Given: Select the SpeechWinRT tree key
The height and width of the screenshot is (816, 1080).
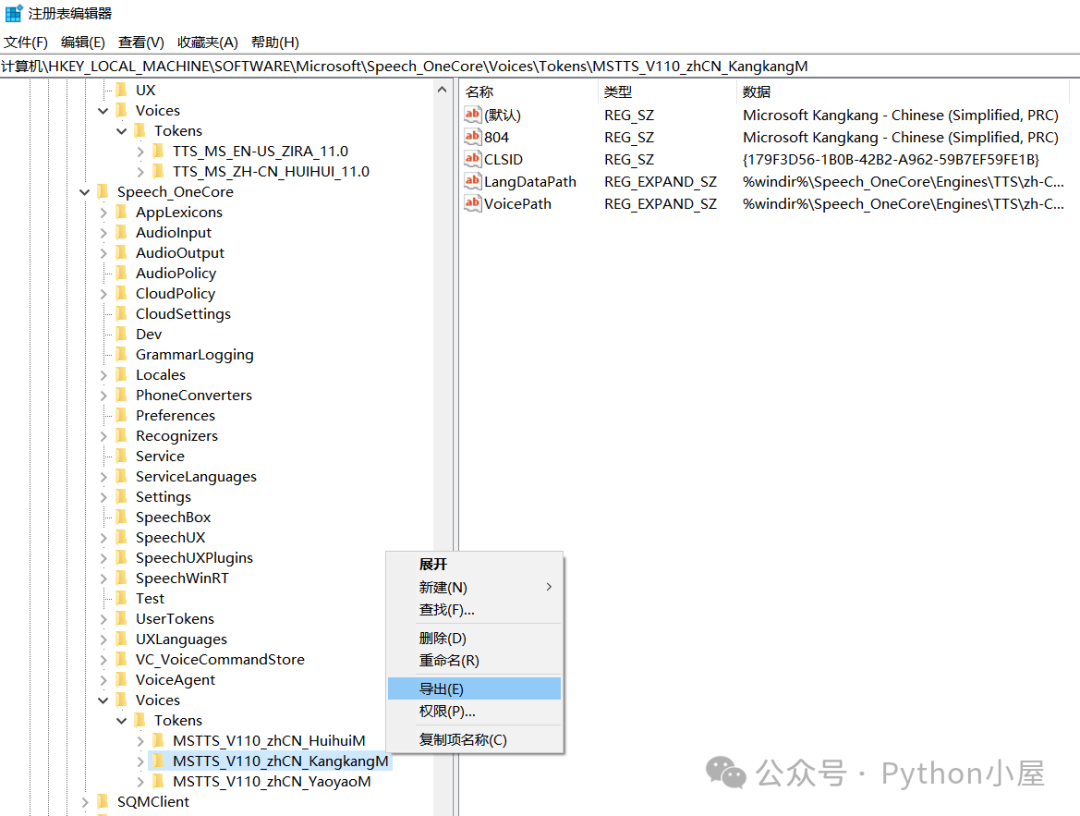Looking at the screenshot, I should 182,578.
